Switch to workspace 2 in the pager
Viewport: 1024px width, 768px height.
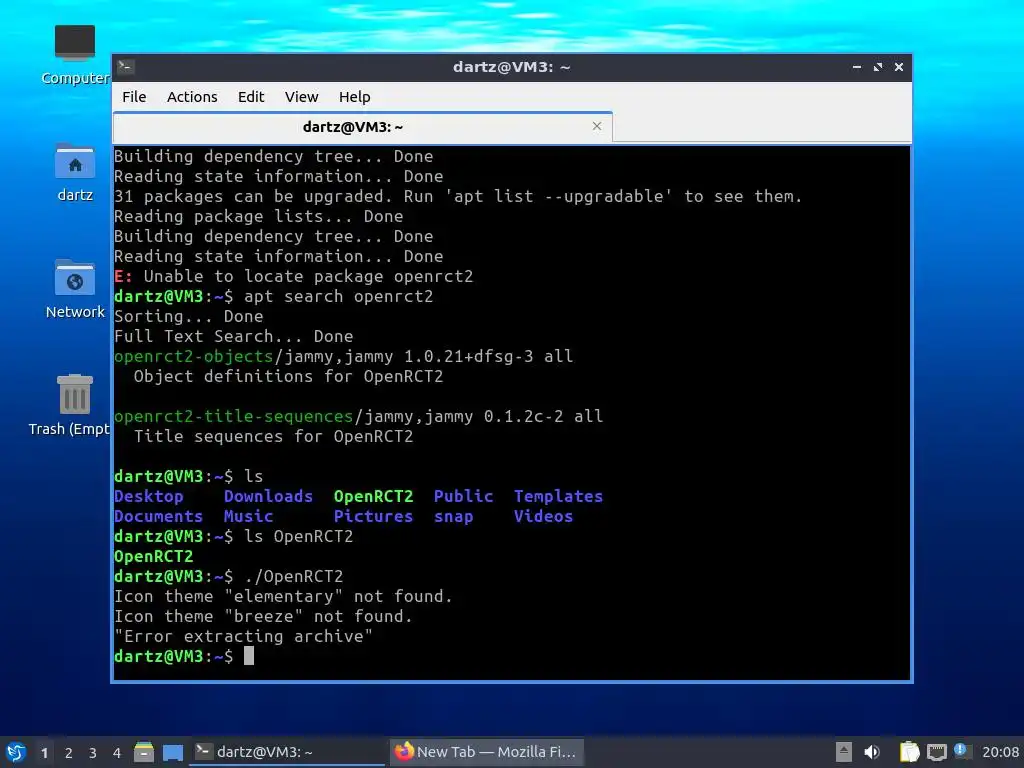tap(69, 753)
